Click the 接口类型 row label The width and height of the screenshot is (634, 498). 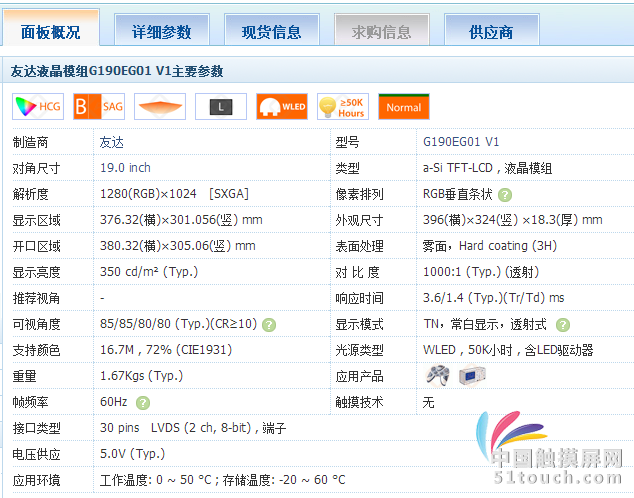tap(36, 428)
